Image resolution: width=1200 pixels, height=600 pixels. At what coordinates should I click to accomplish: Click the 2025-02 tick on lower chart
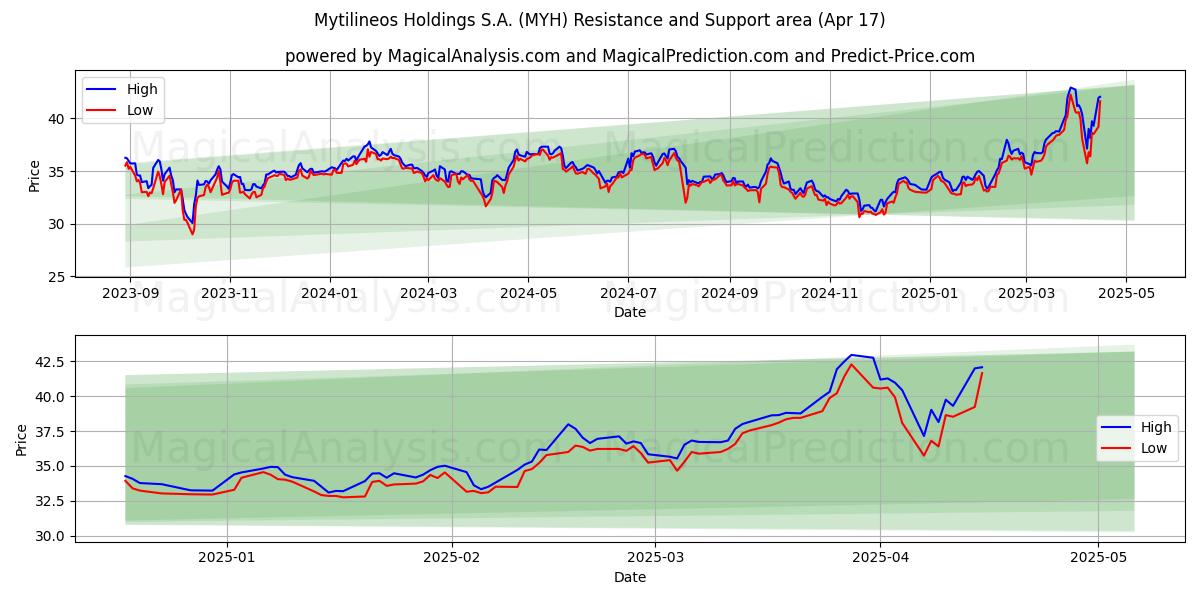452,558
